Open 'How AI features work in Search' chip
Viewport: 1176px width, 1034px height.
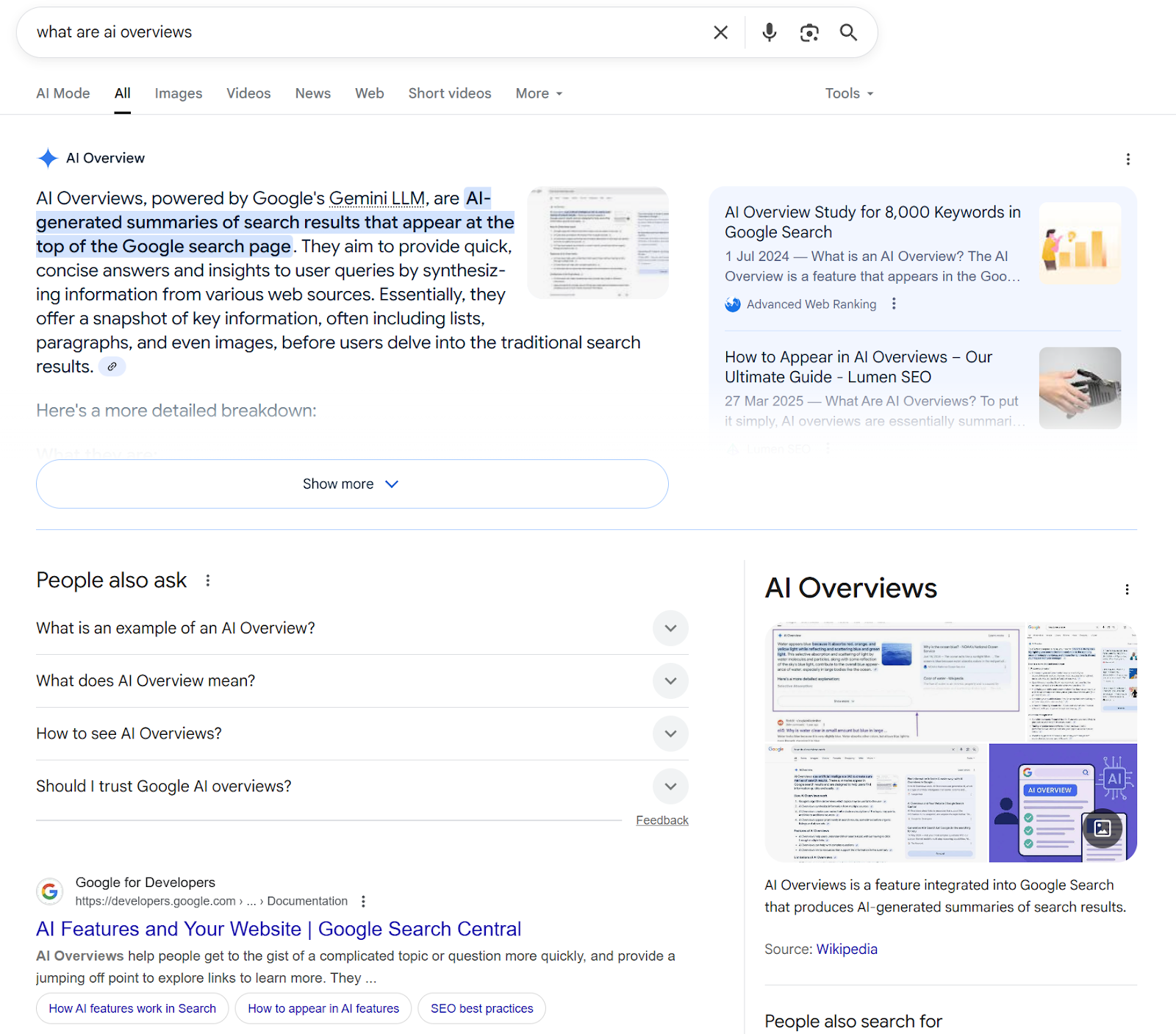[132, 1008]
